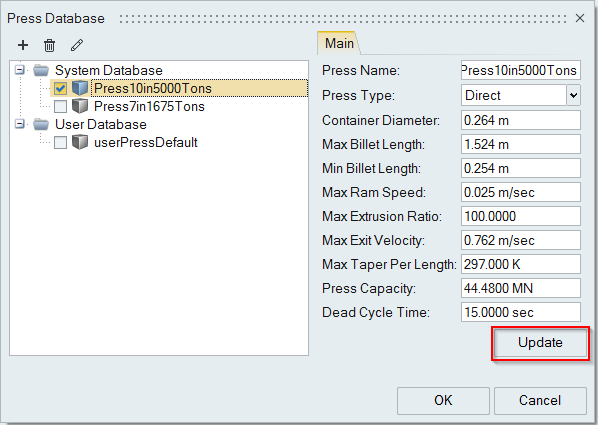Click the plus icon to add press

[23, 45]
